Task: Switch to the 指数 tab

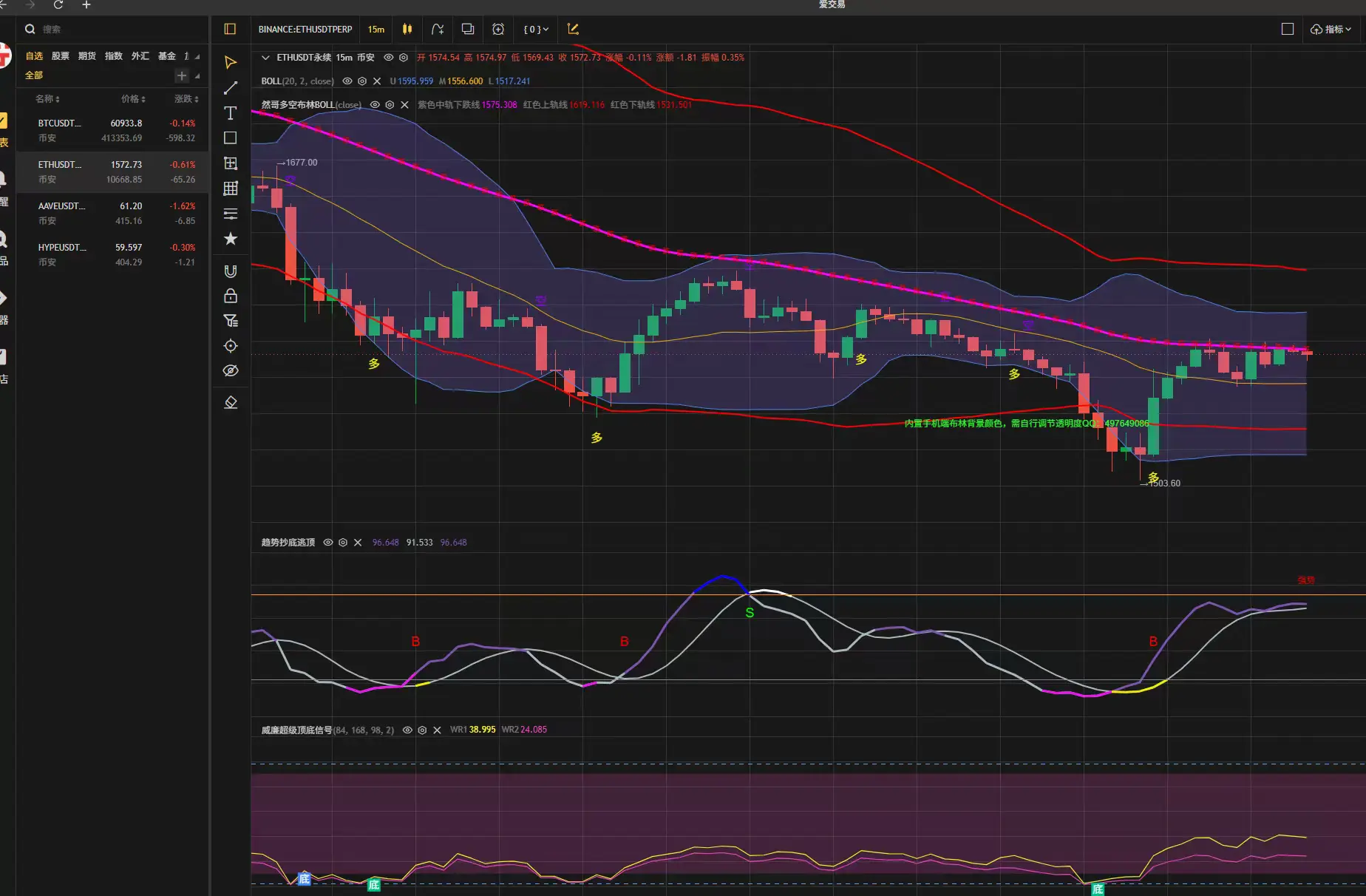Action: [114, 56]
